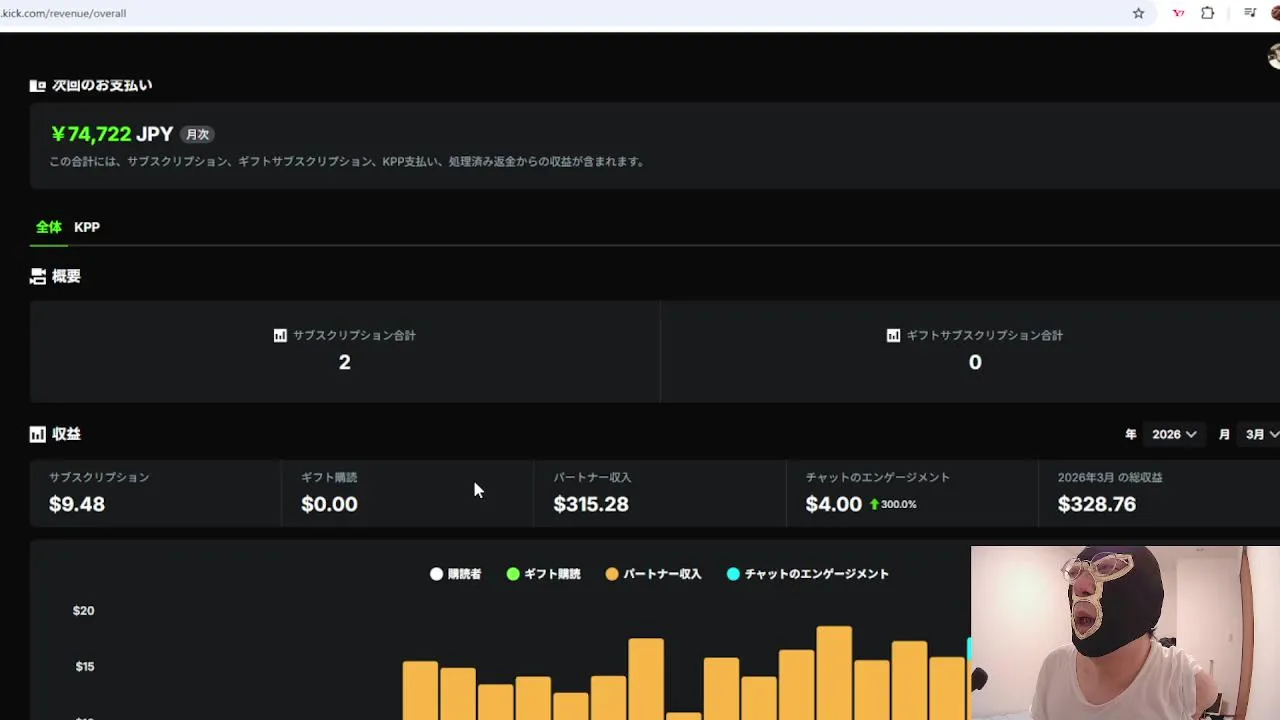Viewport: 1280px width, 720px height.
Task: Open the browser Extensions puzzle icon
Action: pyautogui.click(x=1208, y=13)
